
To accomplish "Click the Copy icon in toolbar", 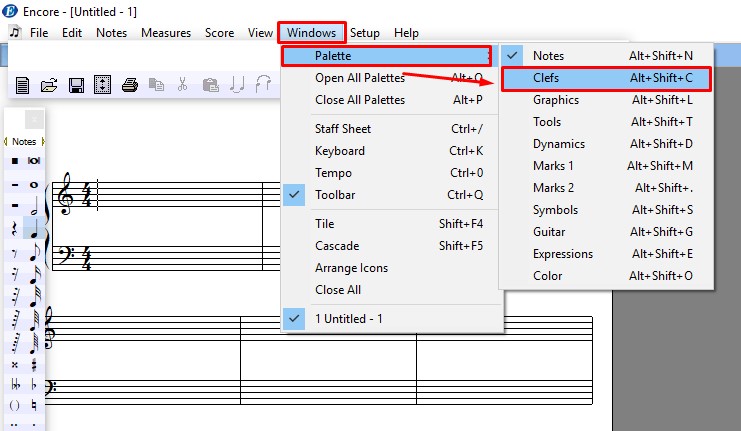I will point(156,85).
